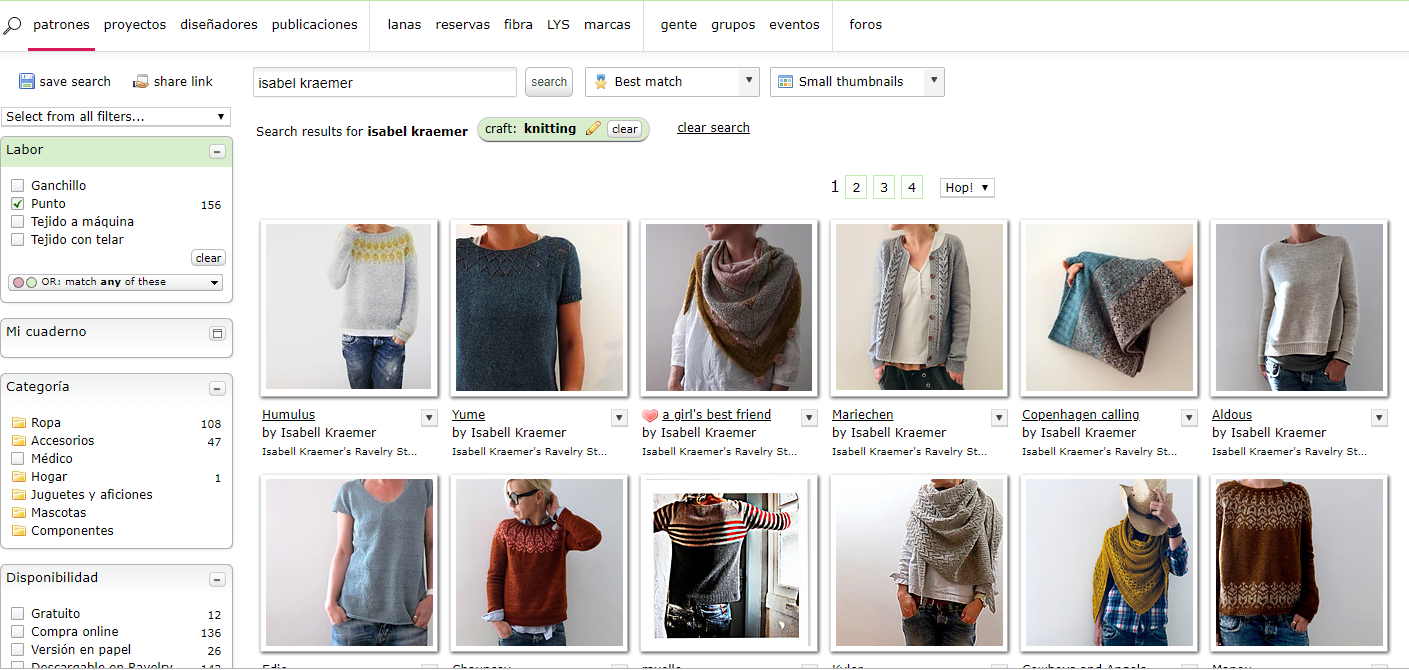Uncheck the Punto checkbox
Screen dimensions: 1409x670
coord(18,204)
